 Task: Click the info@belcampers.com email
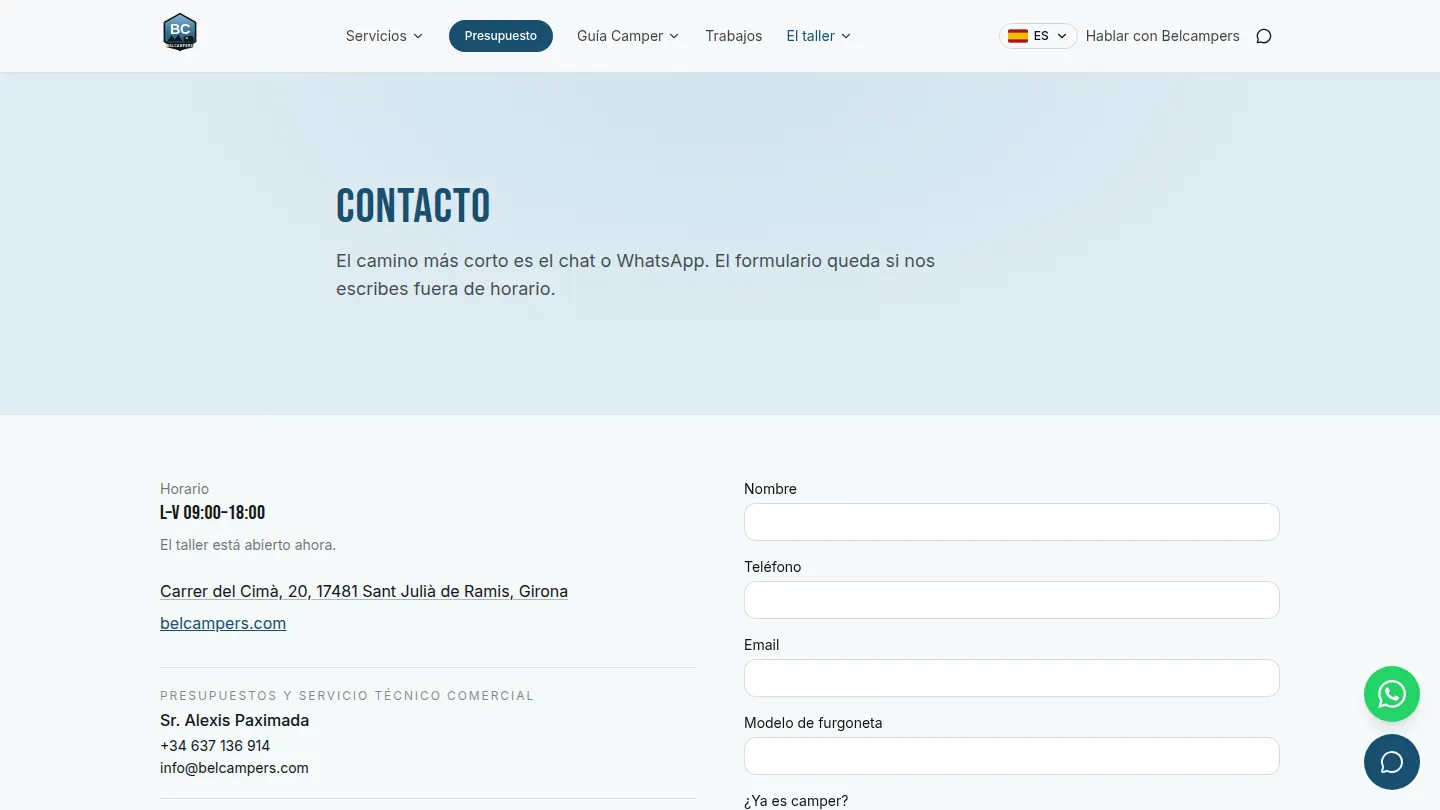pos(234,768)
